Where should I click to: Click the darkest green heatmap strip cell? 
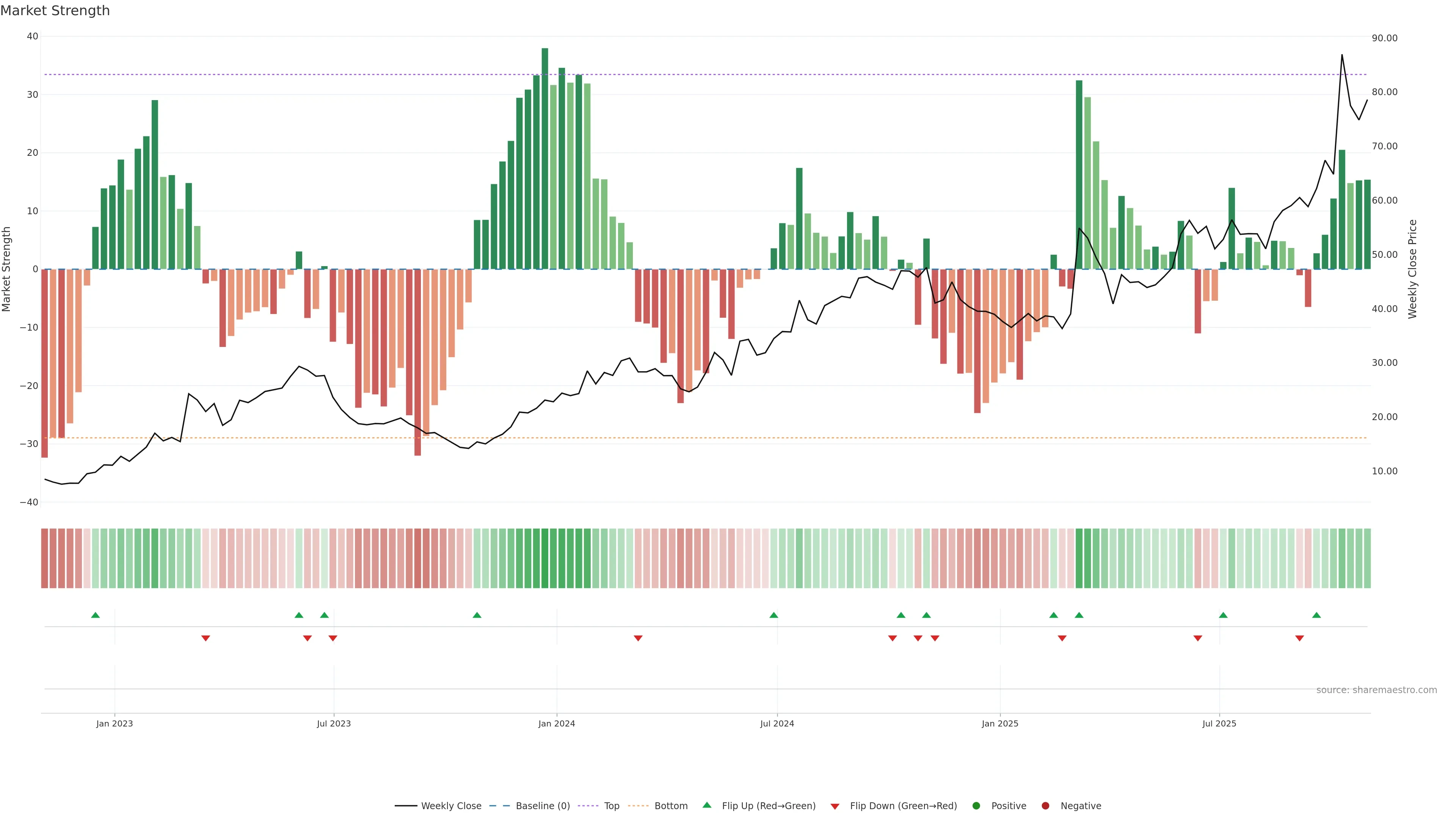click(545, 559)
